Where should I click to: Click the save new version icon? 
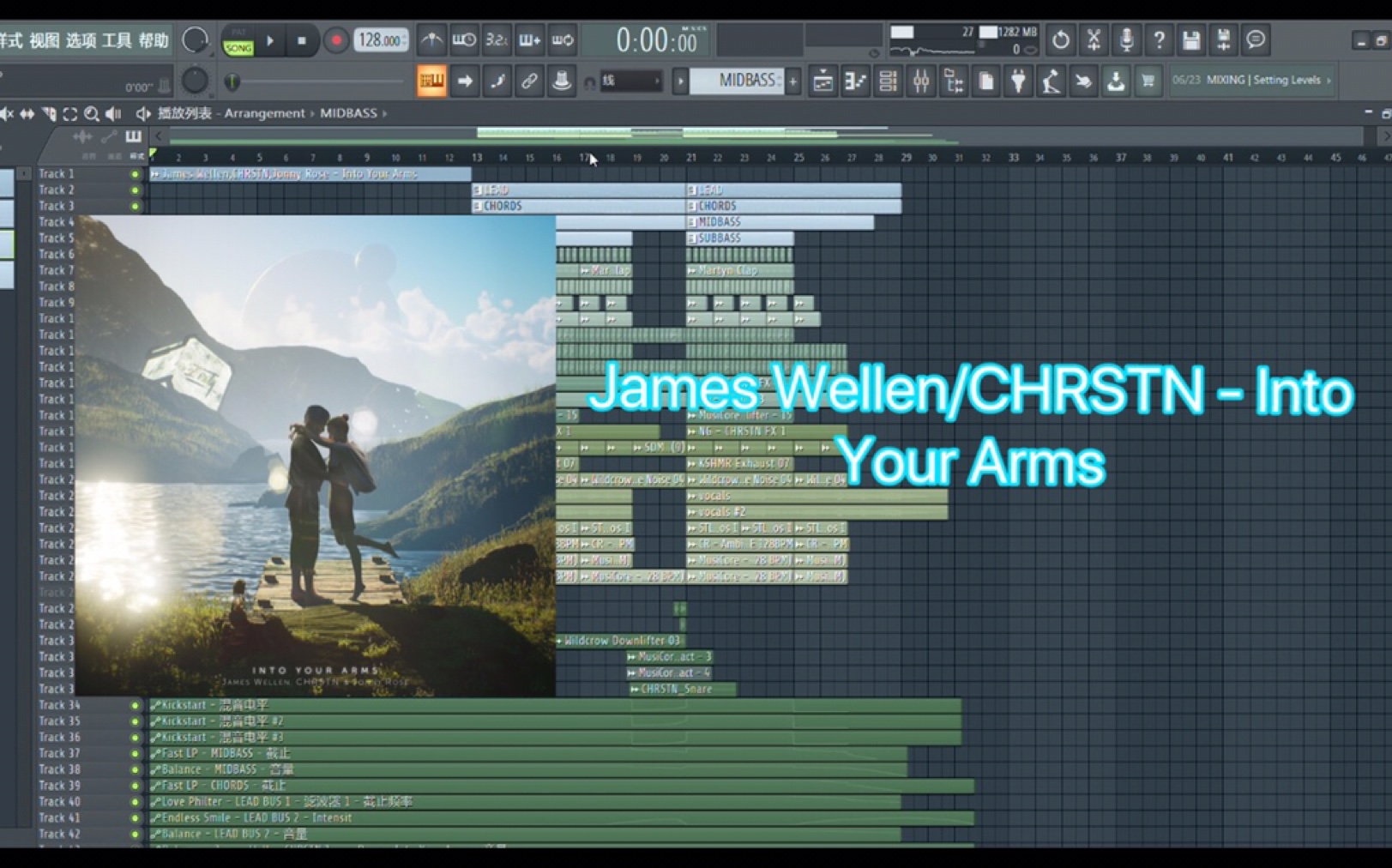click(1224, 39)
